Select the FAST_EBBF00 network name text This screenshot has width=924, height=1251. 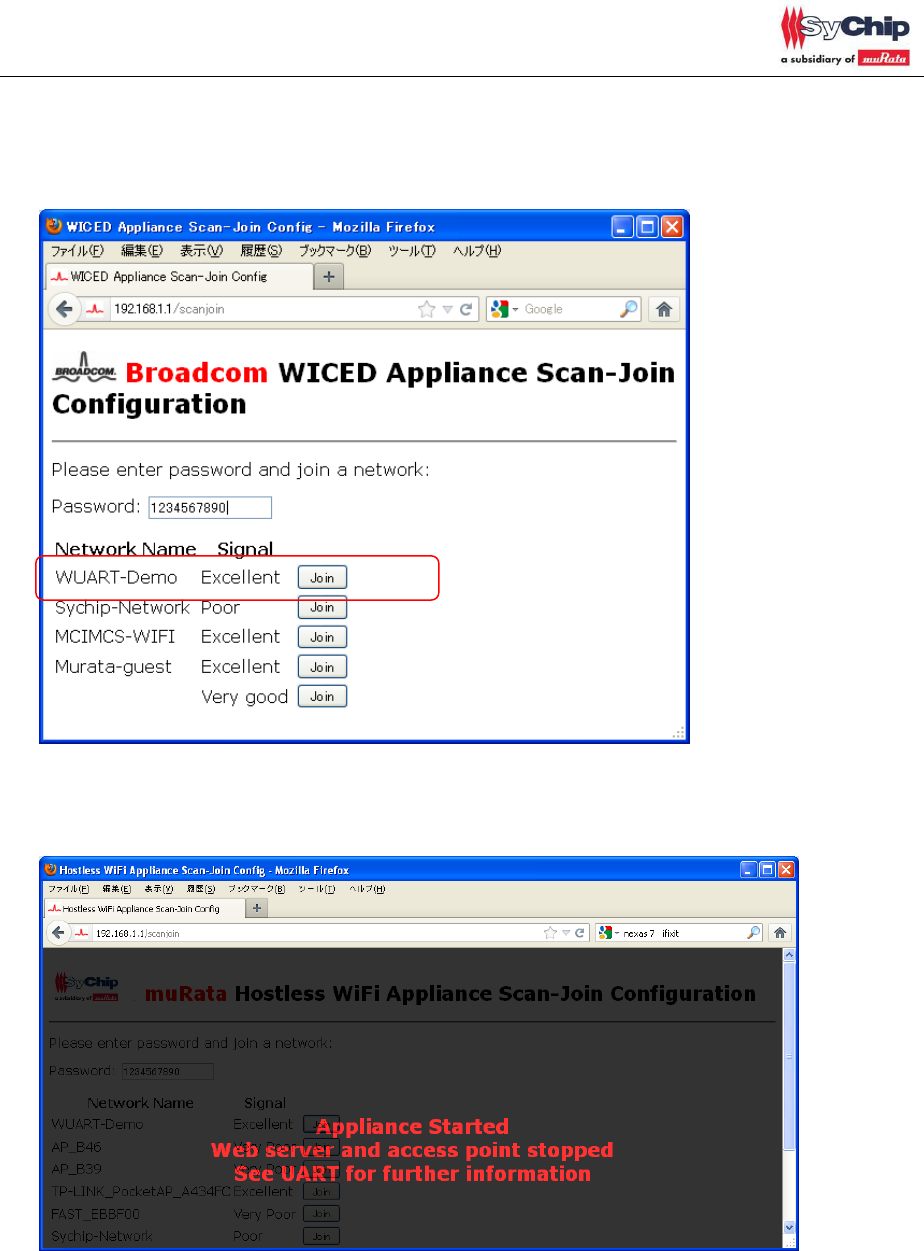93,1213
